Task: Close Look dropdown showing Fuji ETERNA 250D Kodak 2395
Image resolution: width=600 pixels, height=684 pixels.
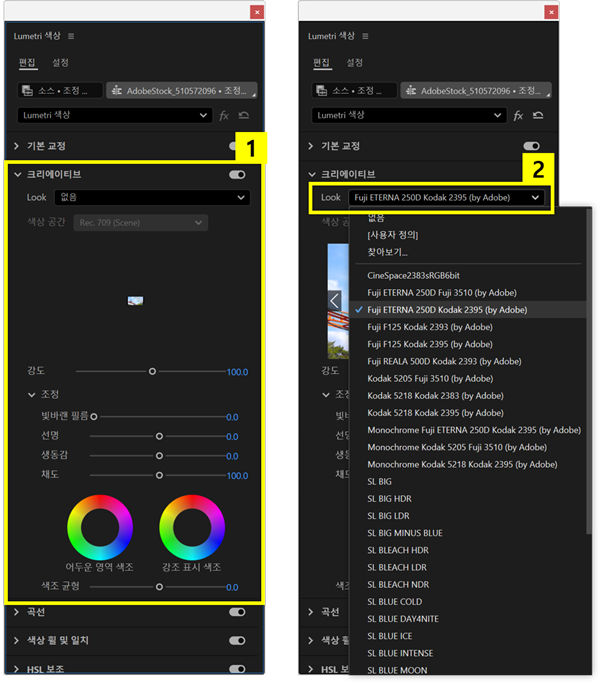Action: (446, 198)
